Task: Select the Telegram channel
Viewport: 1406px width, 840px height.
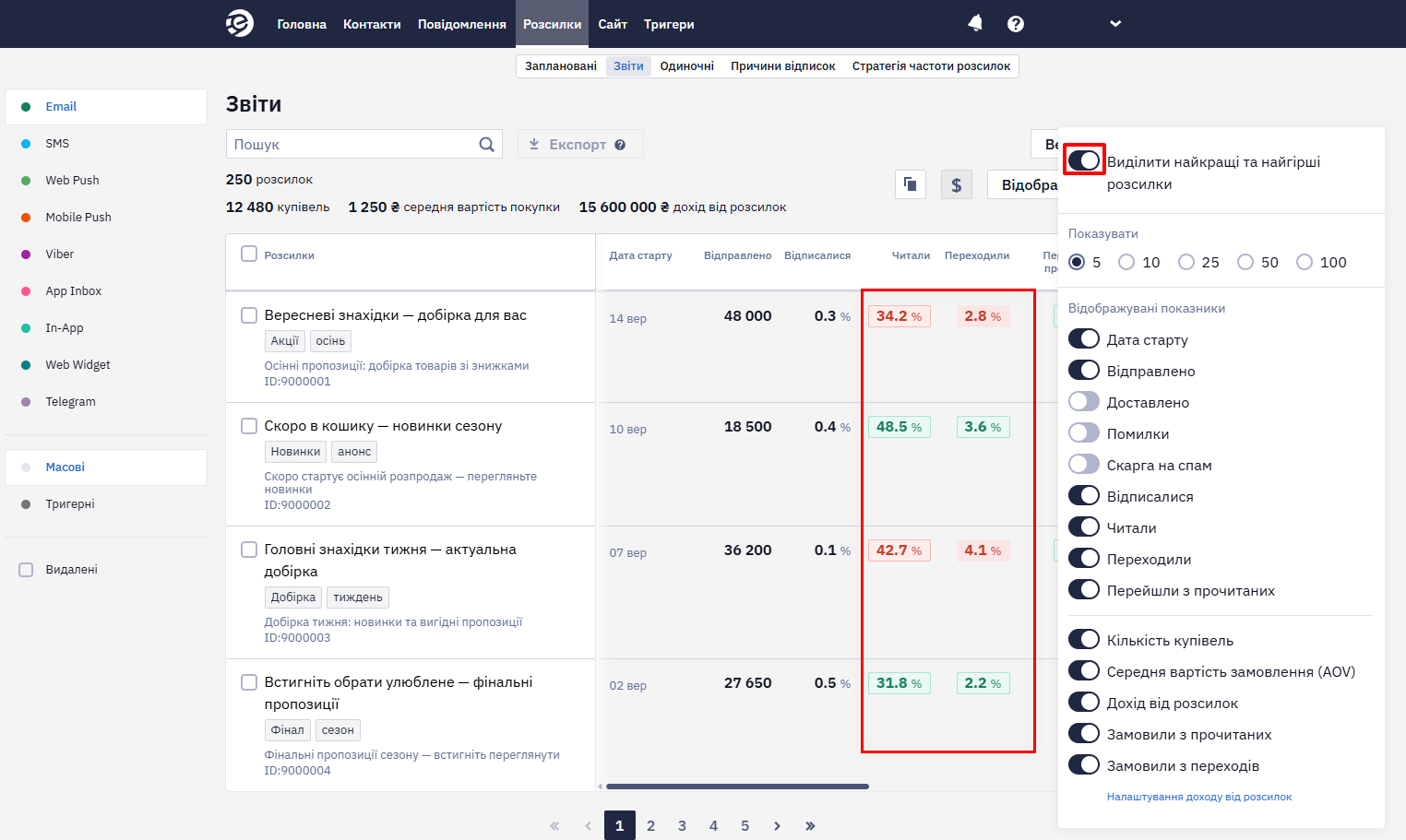Action: (x=71, y=402)
